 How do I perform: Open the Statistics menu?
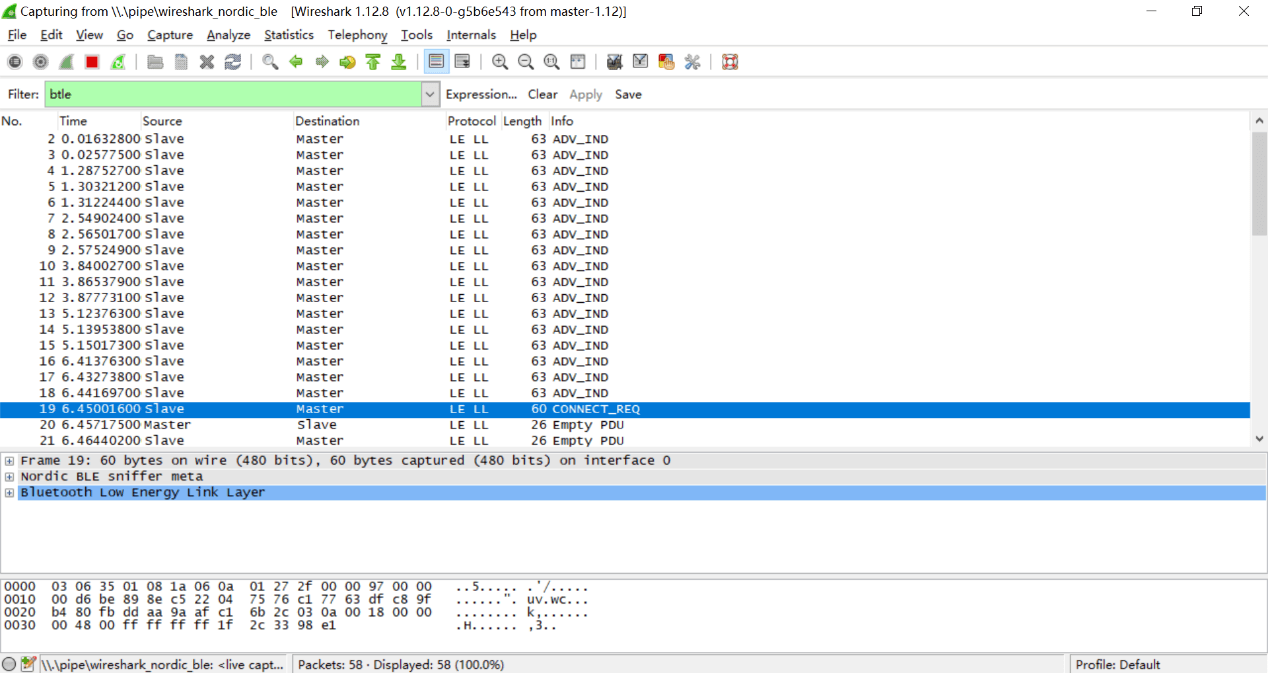coord(288,35)
